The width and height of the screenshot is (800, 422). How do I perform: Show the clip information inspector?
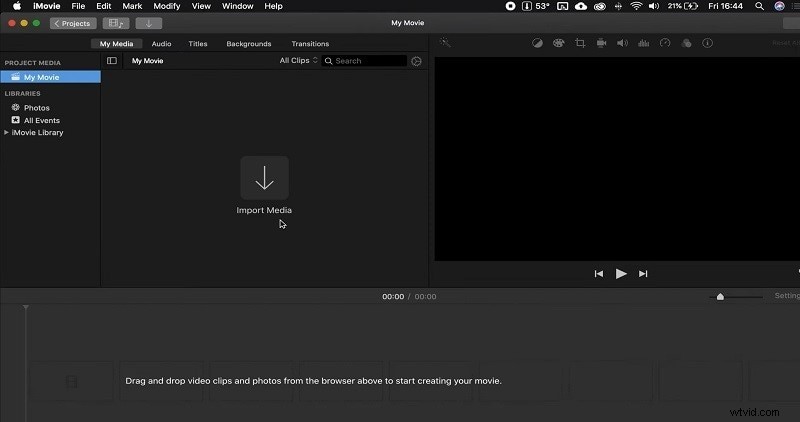coord(708,43)
